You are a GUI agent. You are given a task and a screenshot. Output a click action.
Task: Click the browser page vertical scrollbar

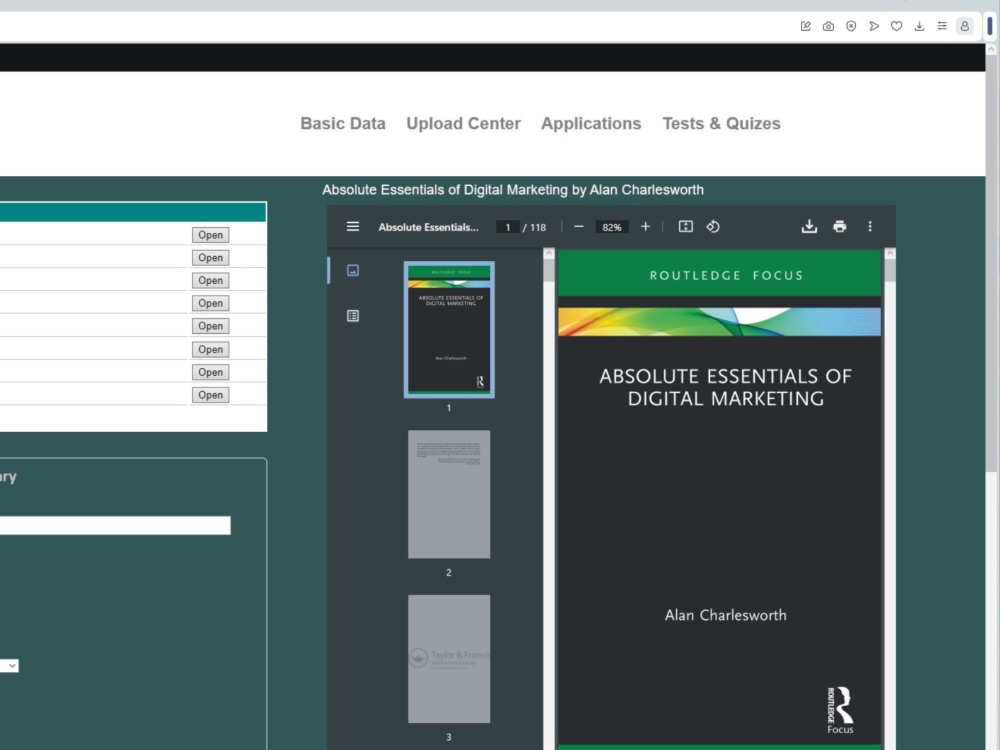tap(990, 261)
